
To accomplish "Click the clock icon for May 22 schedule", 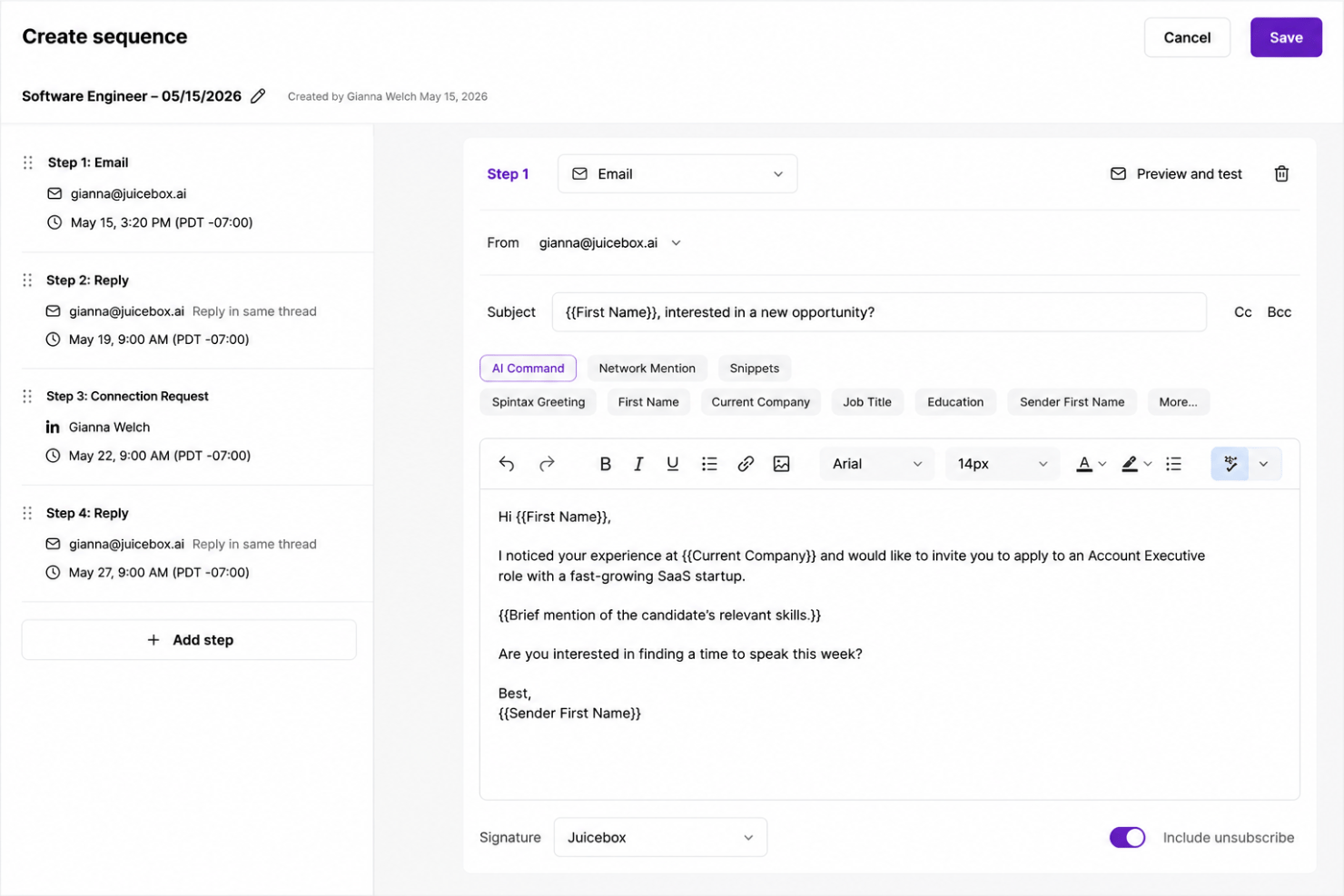I will click(x=53, y=456).
